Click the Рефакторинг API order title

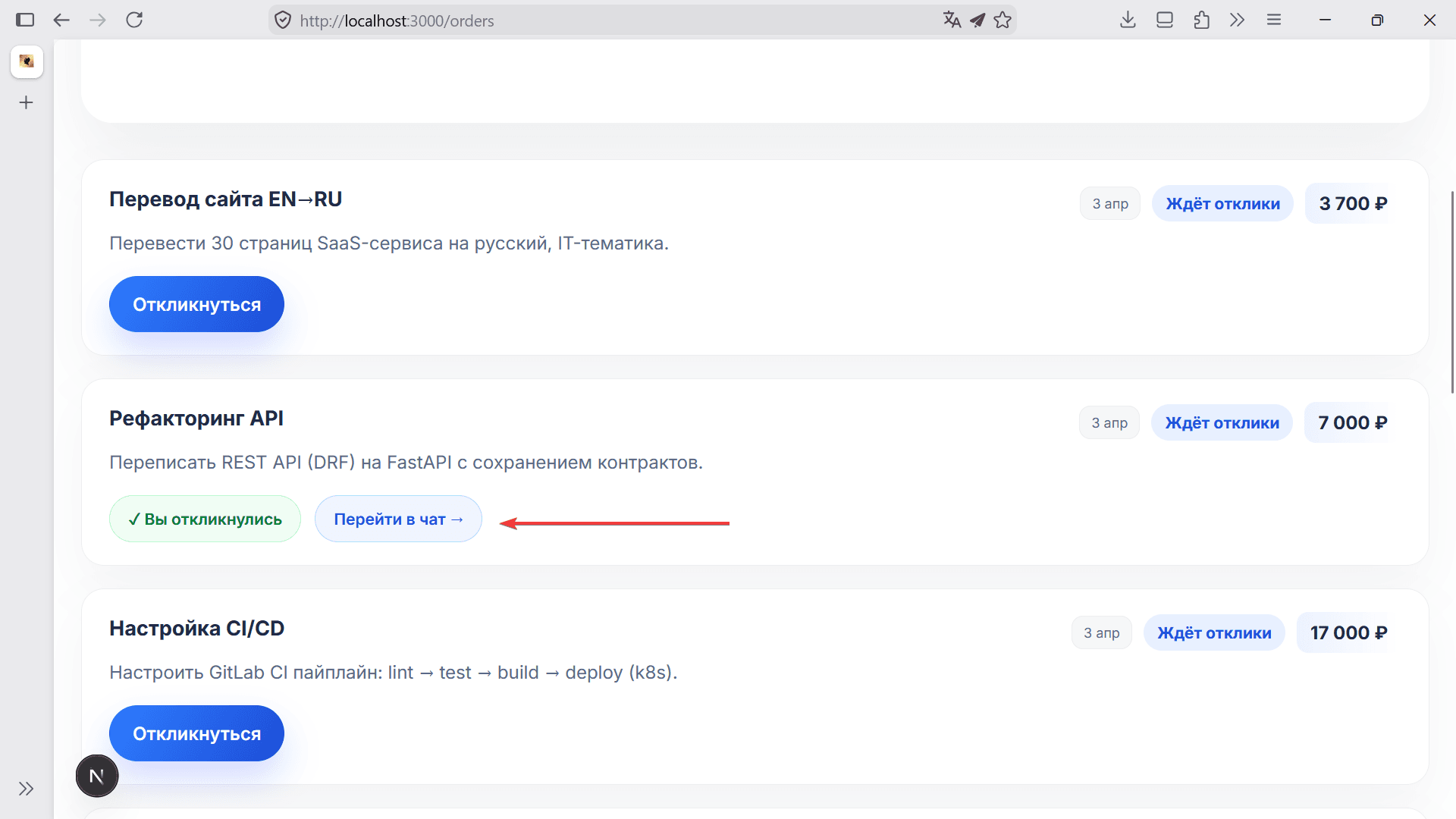coord(196,418)
